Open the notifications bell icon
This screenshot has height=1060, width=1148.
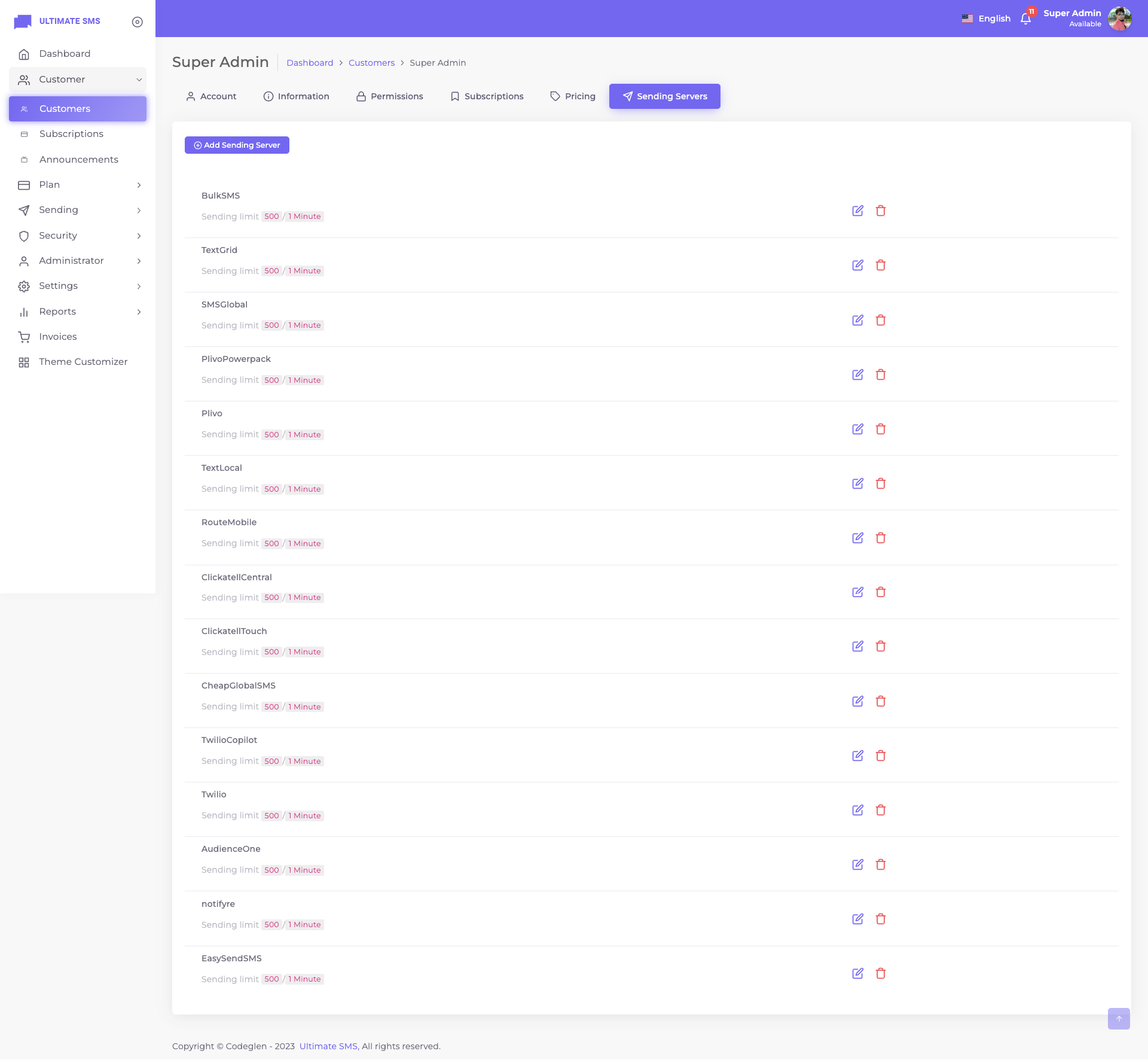pos(1025,19)
